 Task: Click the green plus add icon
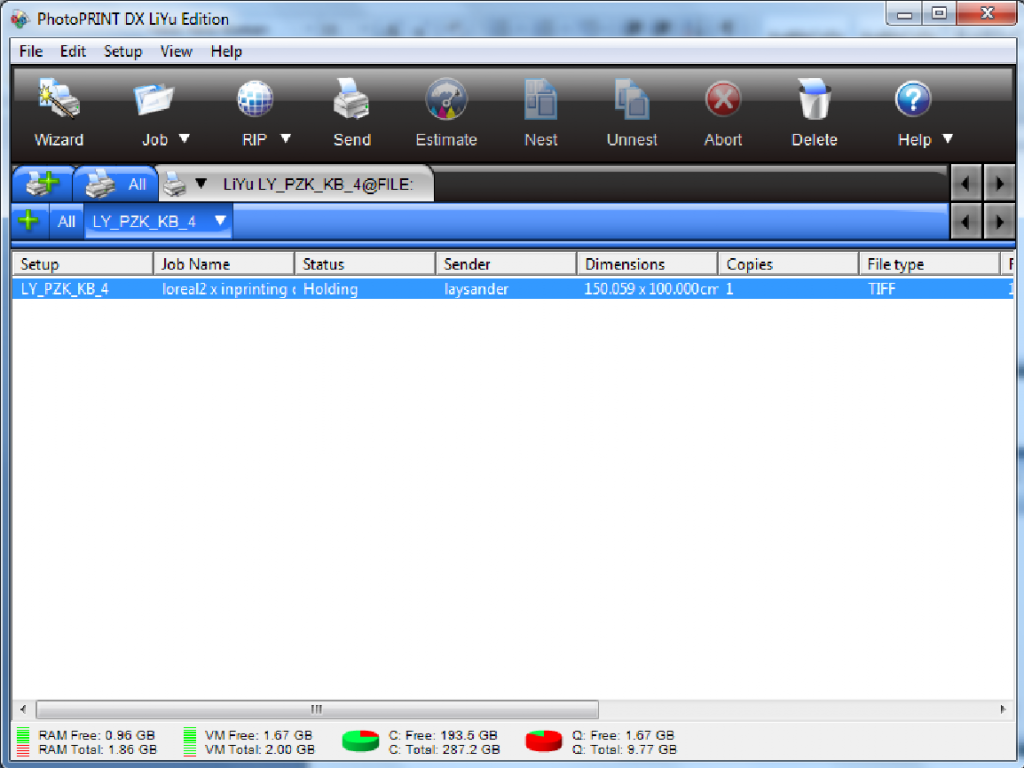pos(29,221)
